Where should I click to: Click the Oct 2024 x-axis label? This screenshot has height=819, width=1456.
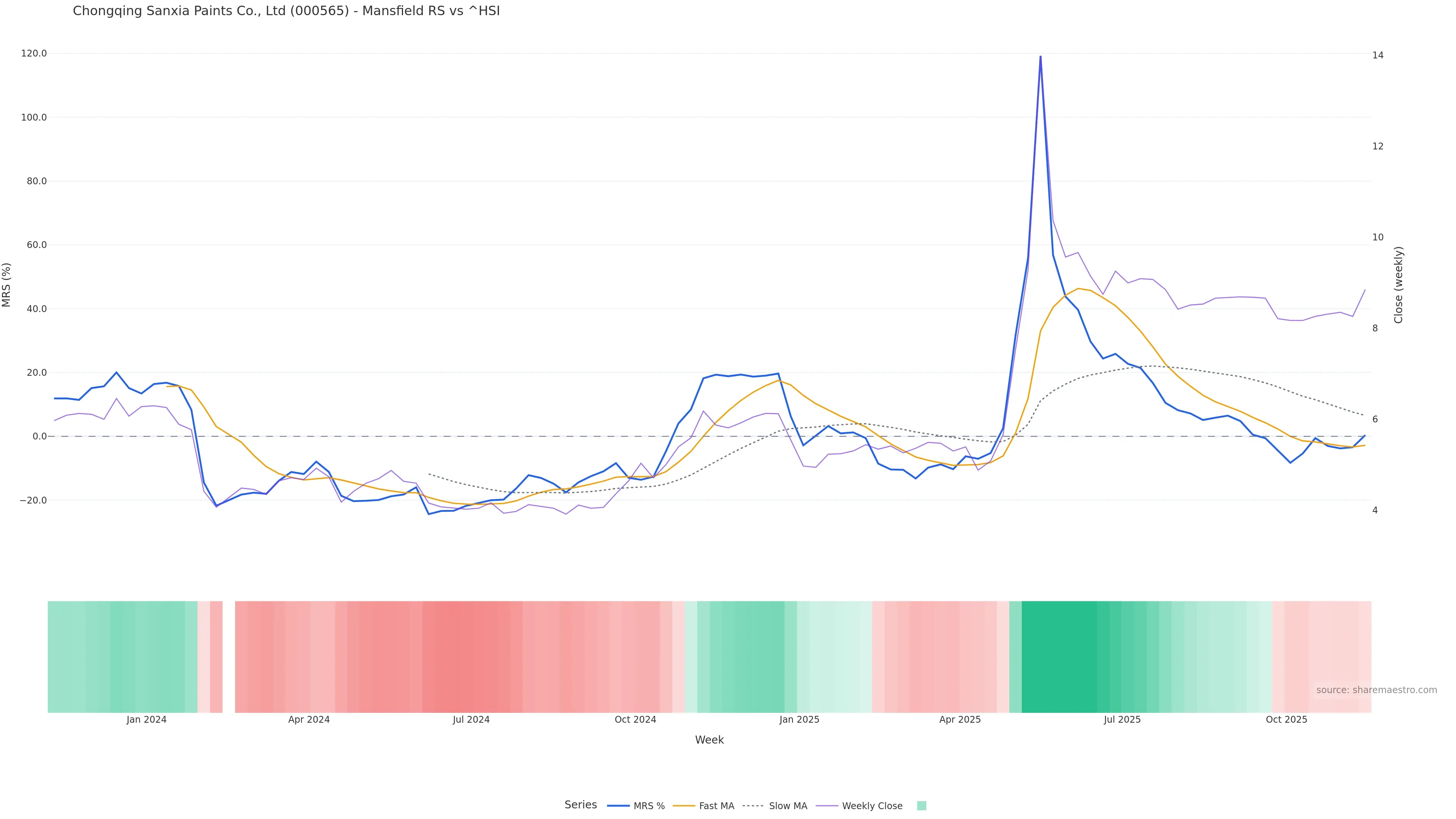(x=635, y=720)
